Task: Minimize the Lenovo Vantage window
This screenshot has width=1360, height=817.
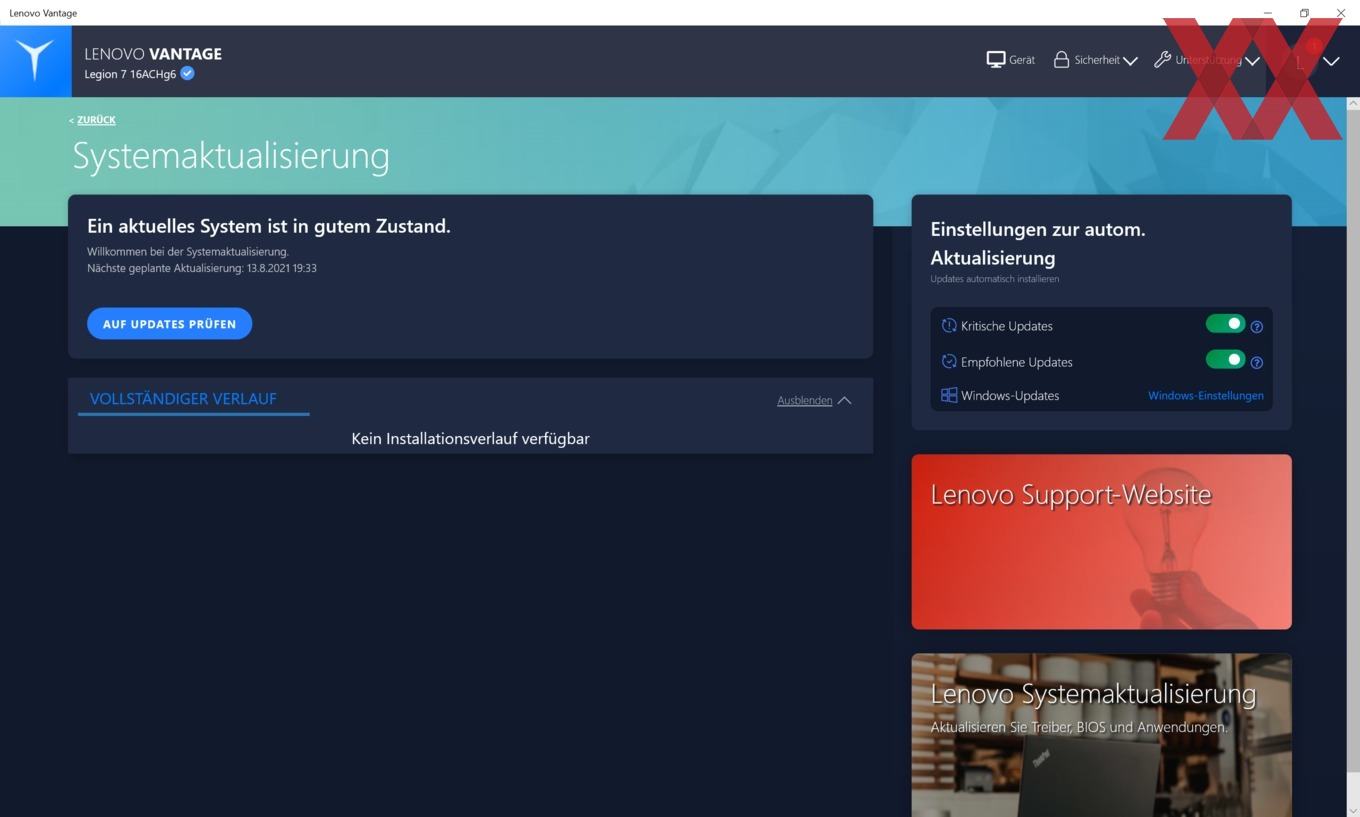Action: (x=1268, y=13)
